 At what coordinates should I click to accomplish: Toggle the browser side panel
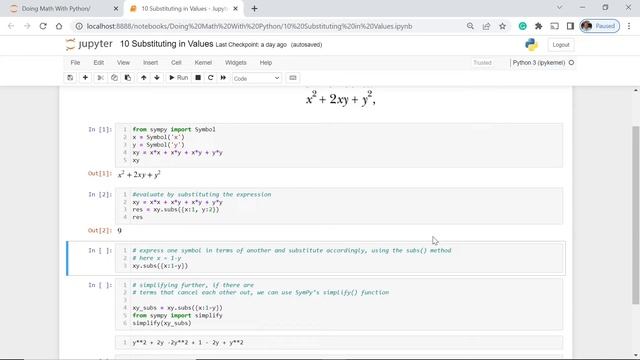tap(570, 26)
